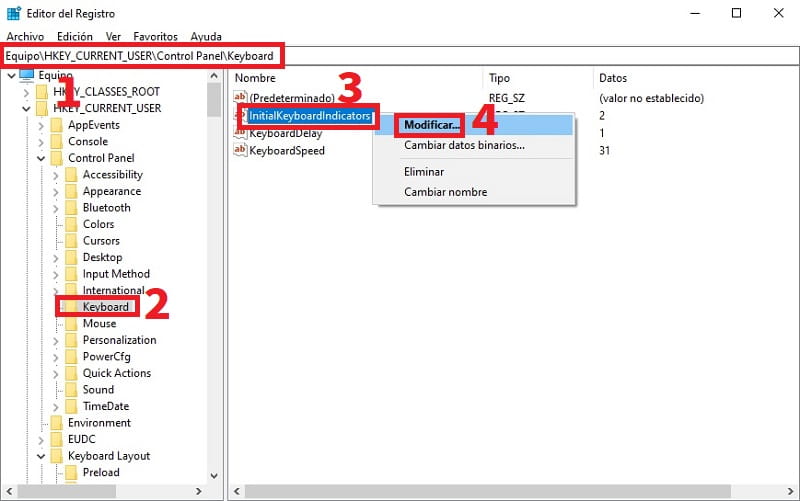Screen dimensions: 800x501
Task: Click the AppEvents folder icon
Action: coord(56,125)
